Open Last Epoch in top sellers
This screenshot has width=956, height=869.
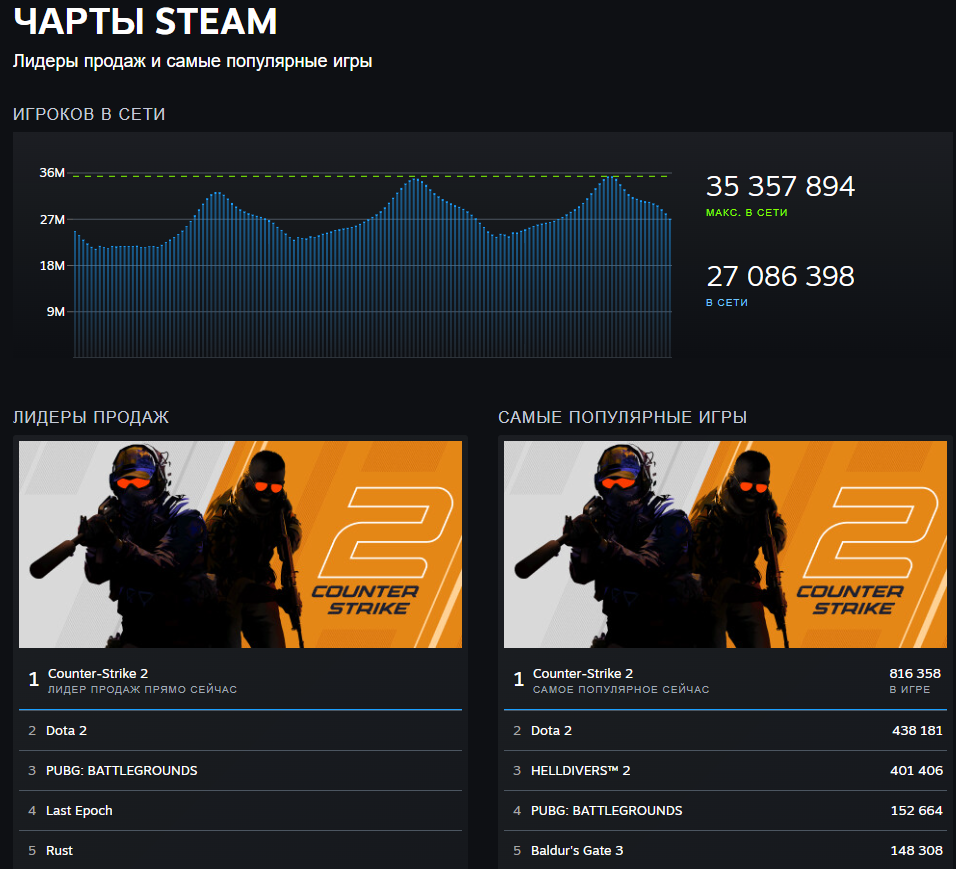pyautogui.click(x=240, y=810)
